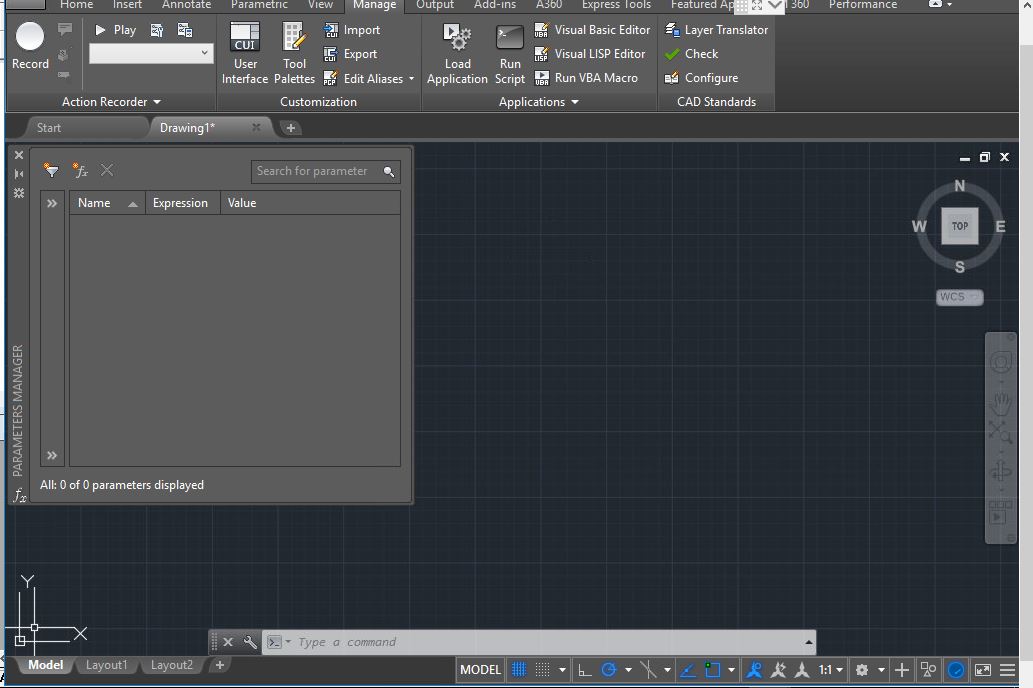Image resolution: width=1033 pixels, height=688 pixels.
Task: Toggle object snap tracking
Action: tap(687, 670)
